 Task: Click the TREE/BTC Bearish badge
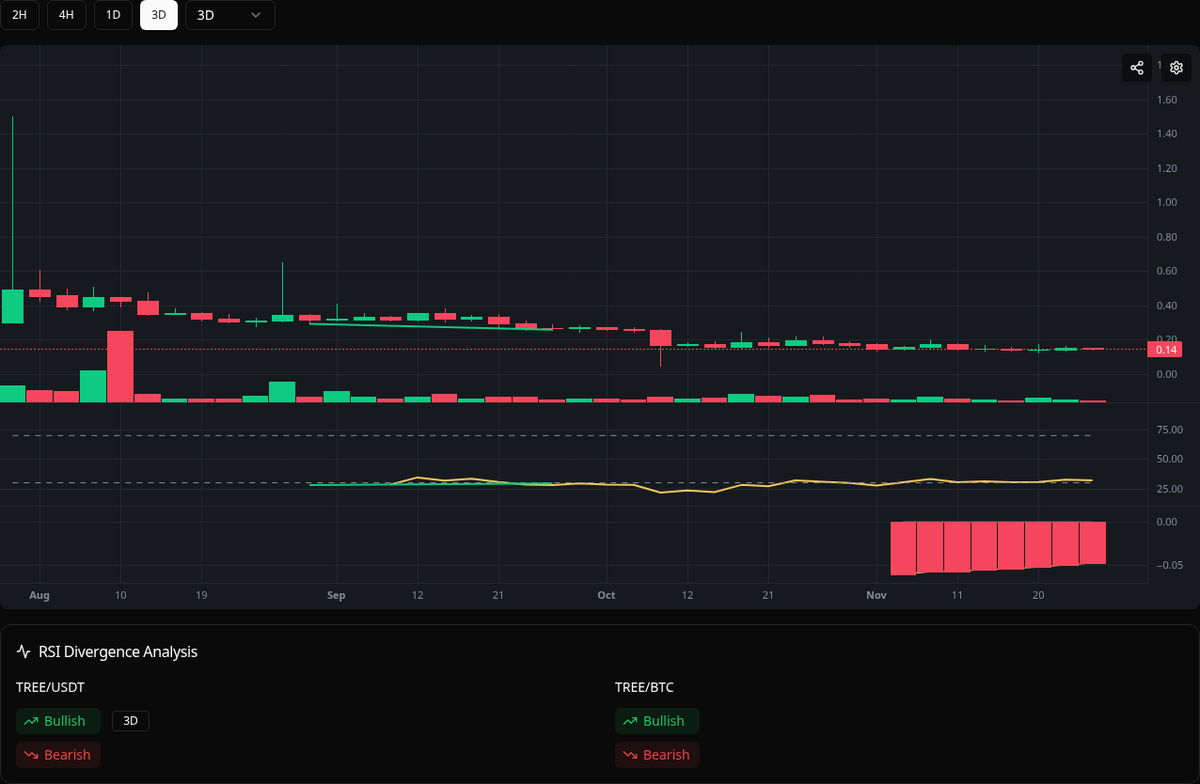657,755
